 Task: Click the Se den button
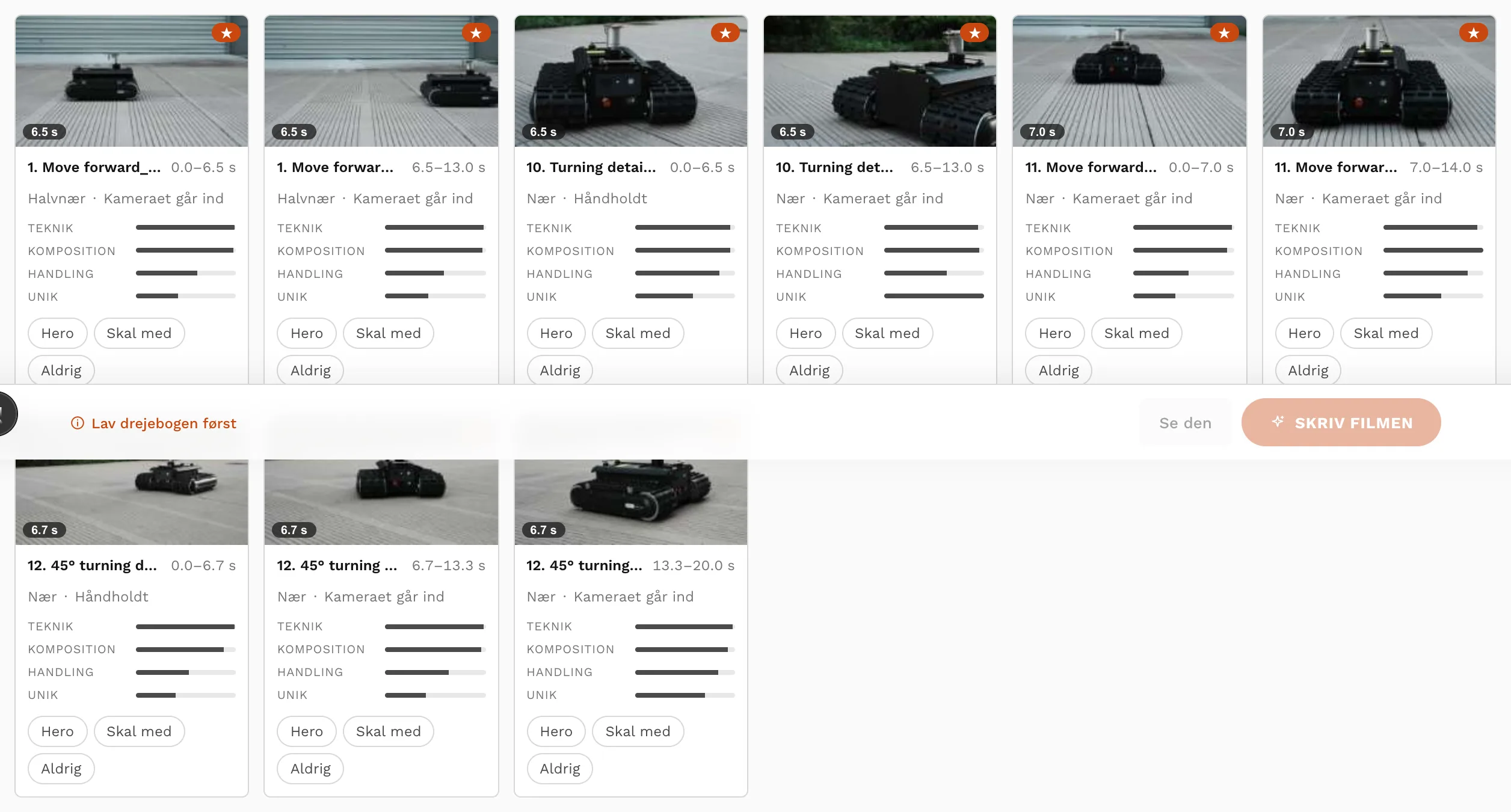coord(1186,423)
